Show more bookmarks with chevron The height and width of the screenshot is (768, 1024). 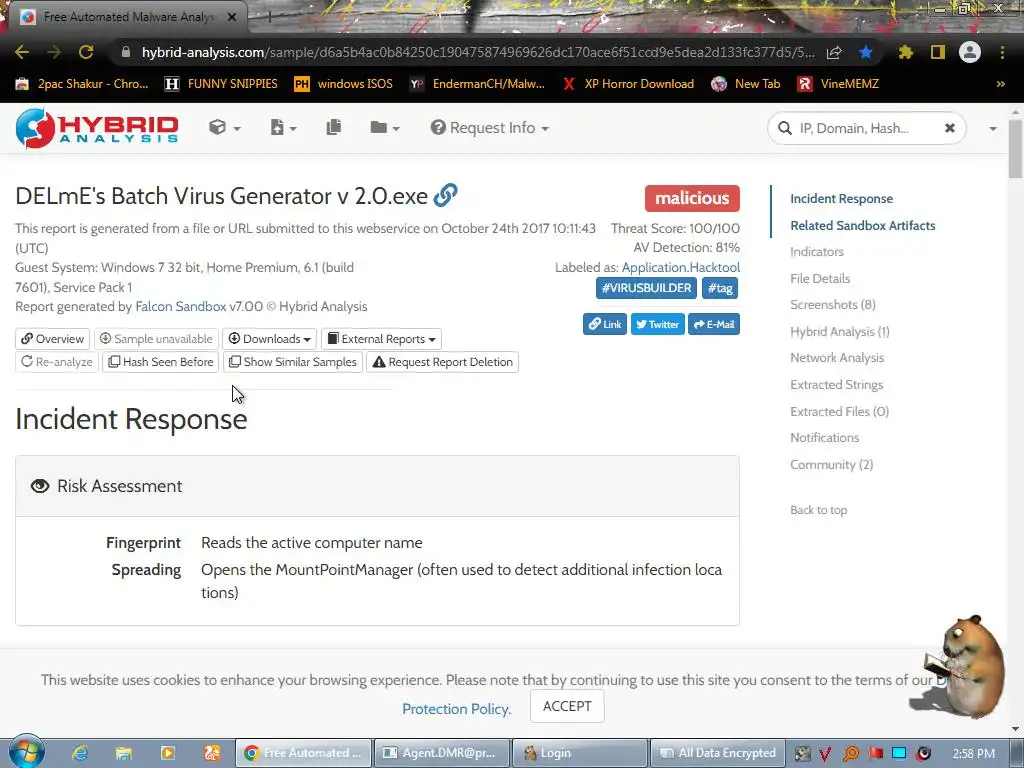click(x=1000, y=84)
